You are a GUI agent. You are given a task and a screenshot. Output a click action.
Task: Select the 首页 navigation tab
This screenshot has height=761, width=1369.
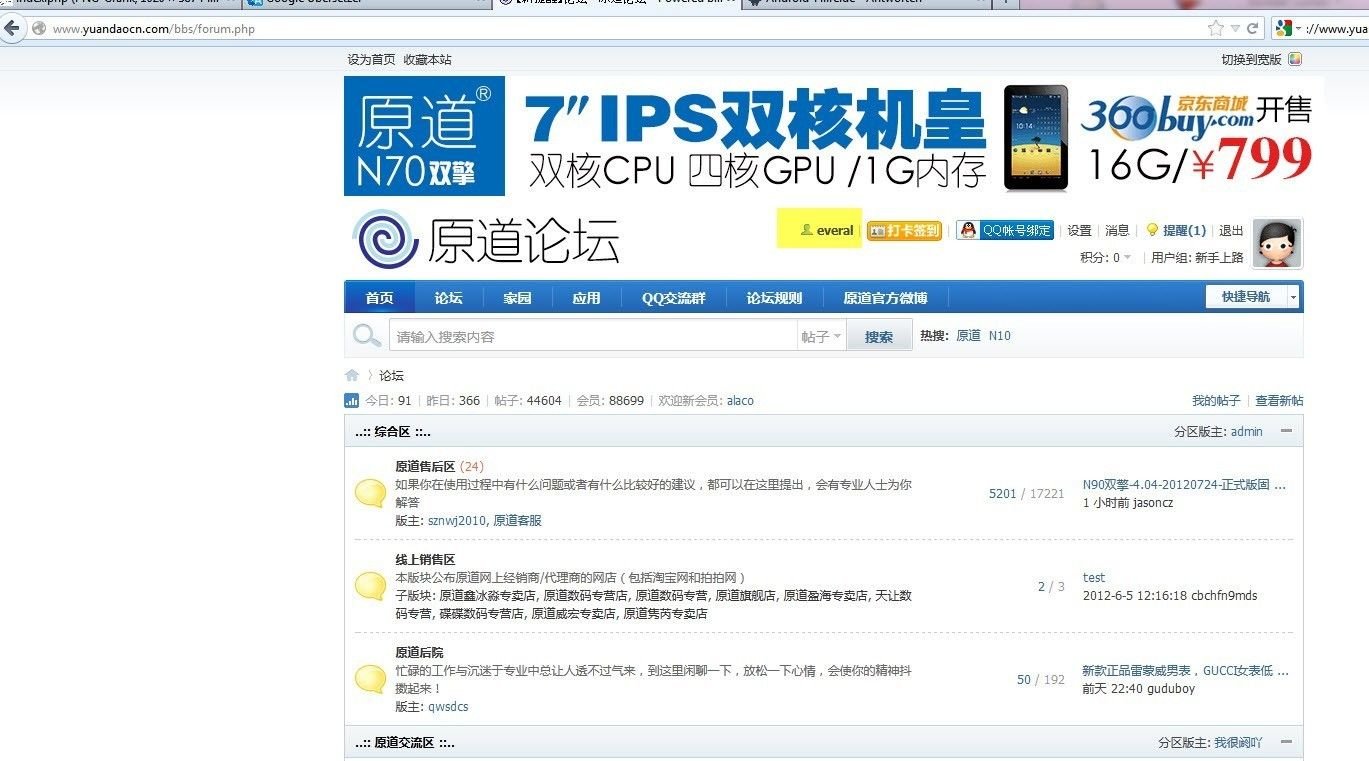pos(379,298)
